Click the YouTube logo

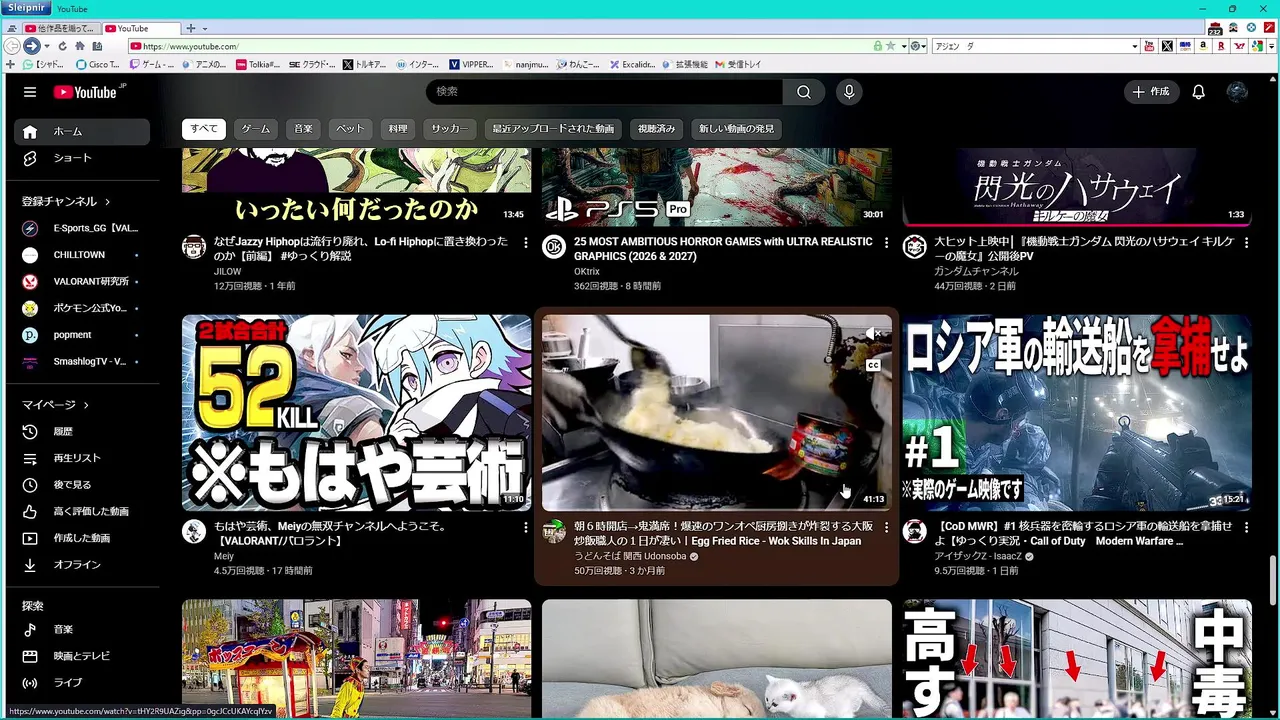point(90,92)
